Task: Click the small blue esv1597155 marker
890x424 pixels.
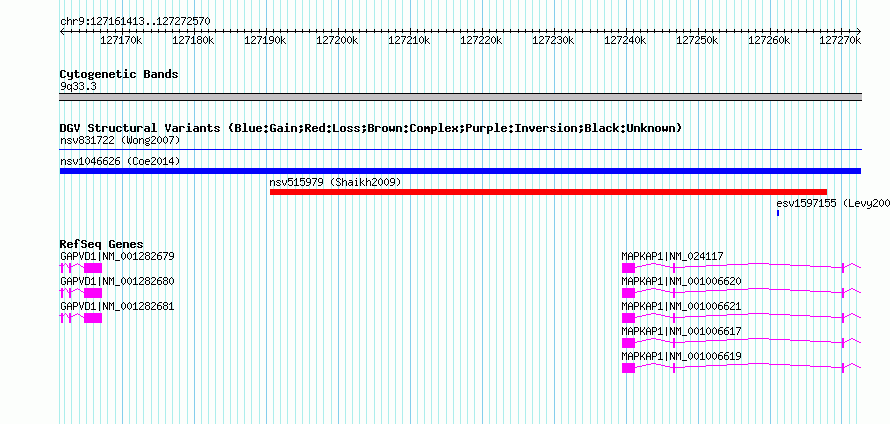Action: (x=778, y=213)
